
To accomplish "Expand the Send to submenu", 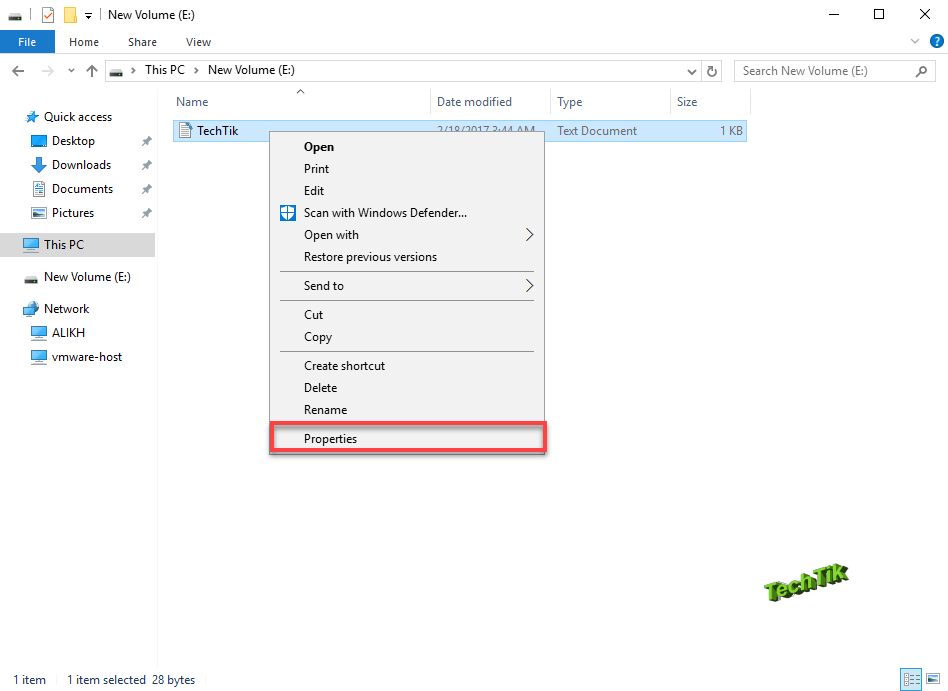I will pos(407,286).
